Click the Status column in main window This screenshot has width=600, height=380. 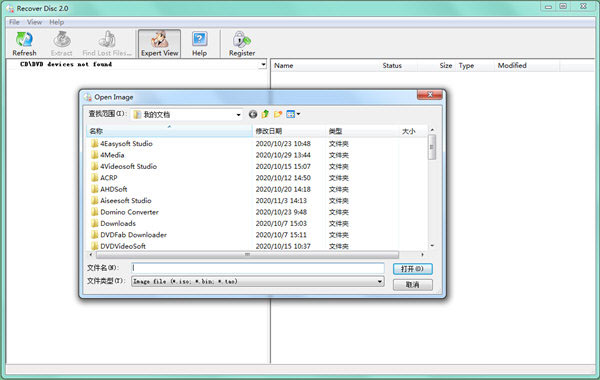[392, 65]
